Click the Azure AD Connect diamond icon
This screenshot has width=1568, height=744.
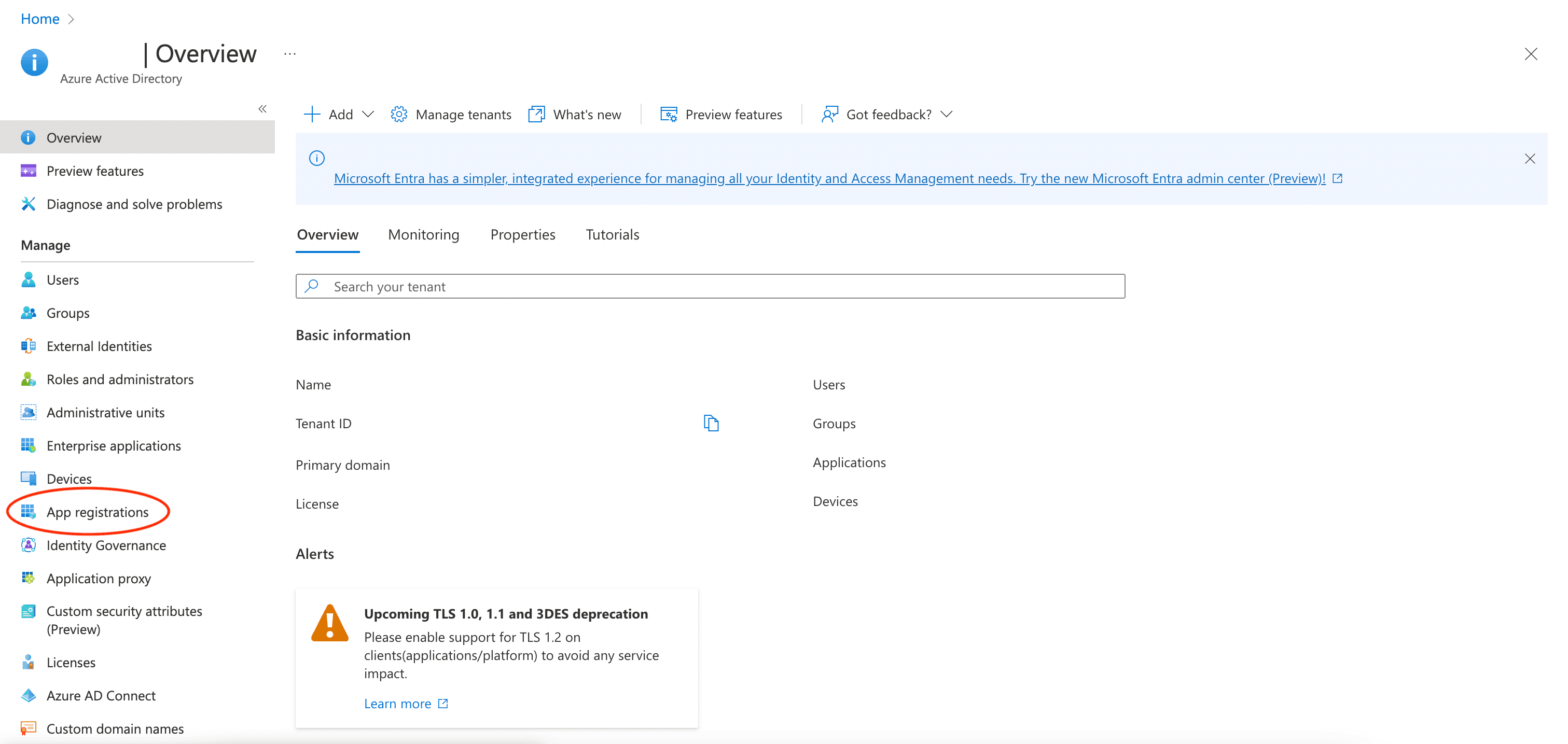pyautogui.click(x=28, y=695)
